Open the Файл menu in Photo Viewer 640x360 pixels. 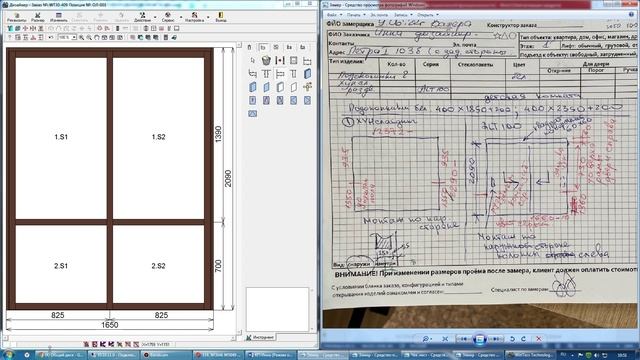click(334, 15)
